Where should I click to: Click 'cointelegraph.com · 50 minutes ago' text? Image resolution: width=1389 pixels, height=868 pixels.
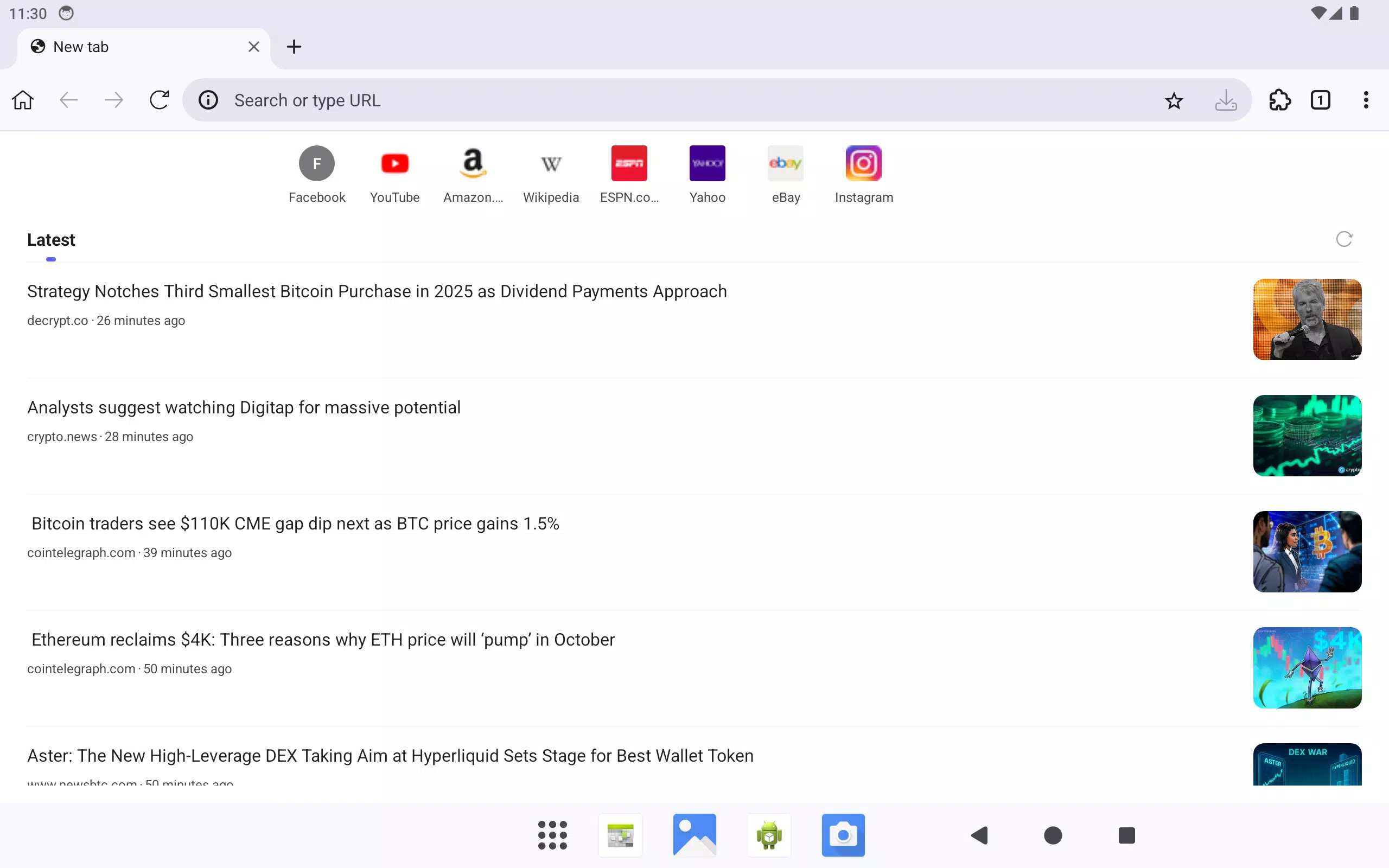(130, 669)
